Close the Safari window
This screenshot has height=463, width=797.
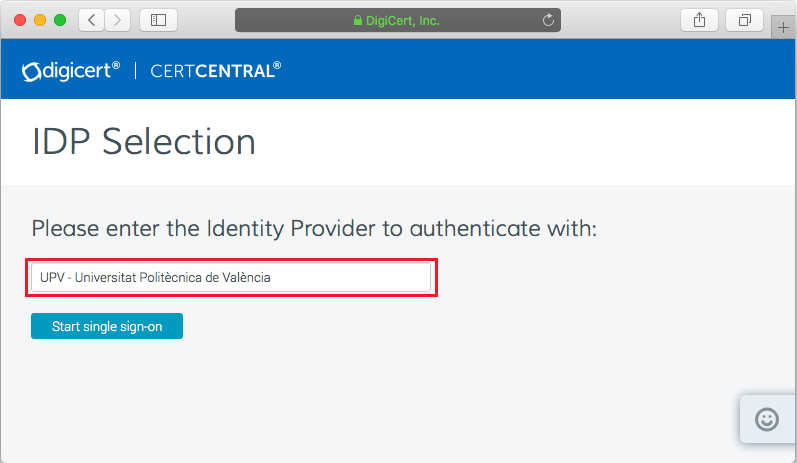[x=20, y=20]
